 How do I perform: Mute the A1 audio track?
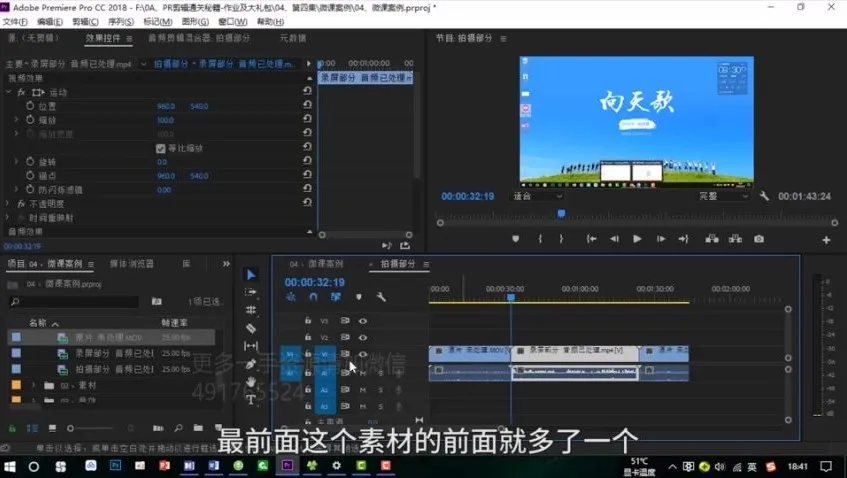[x=362, y=373]
